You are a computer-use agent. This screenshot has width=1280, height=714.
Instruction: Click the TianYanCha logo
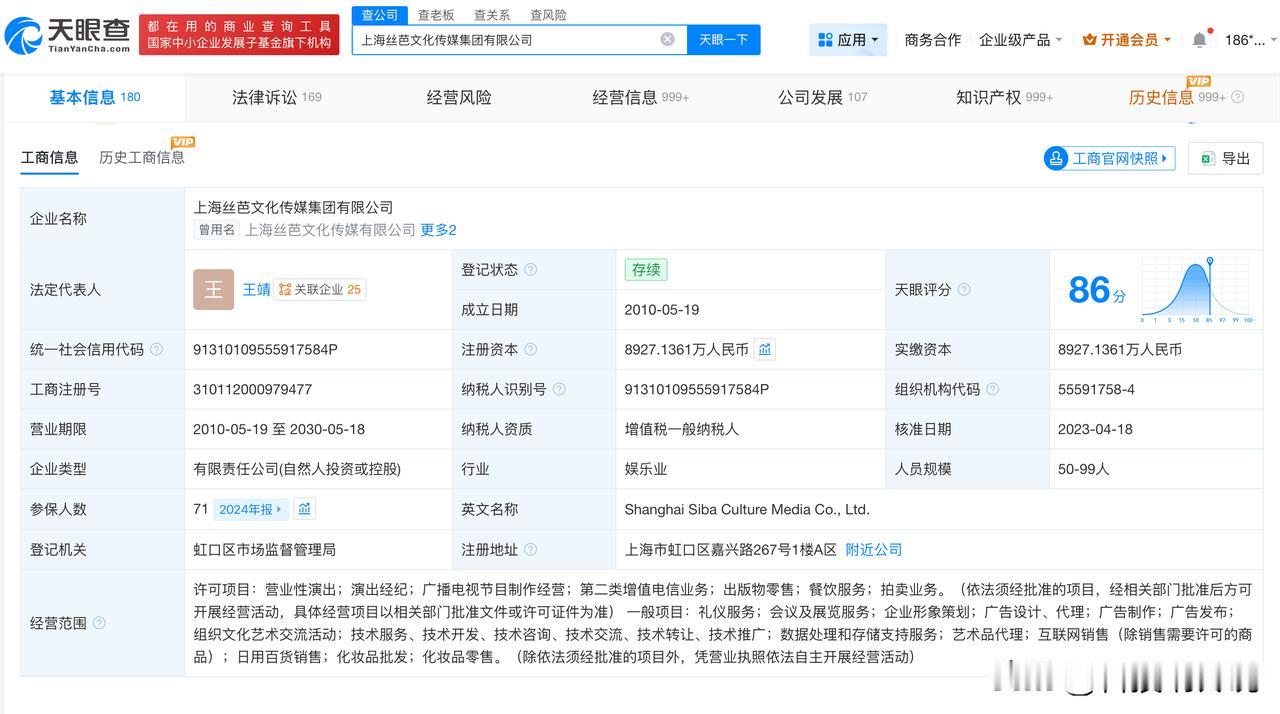[67, 36]
